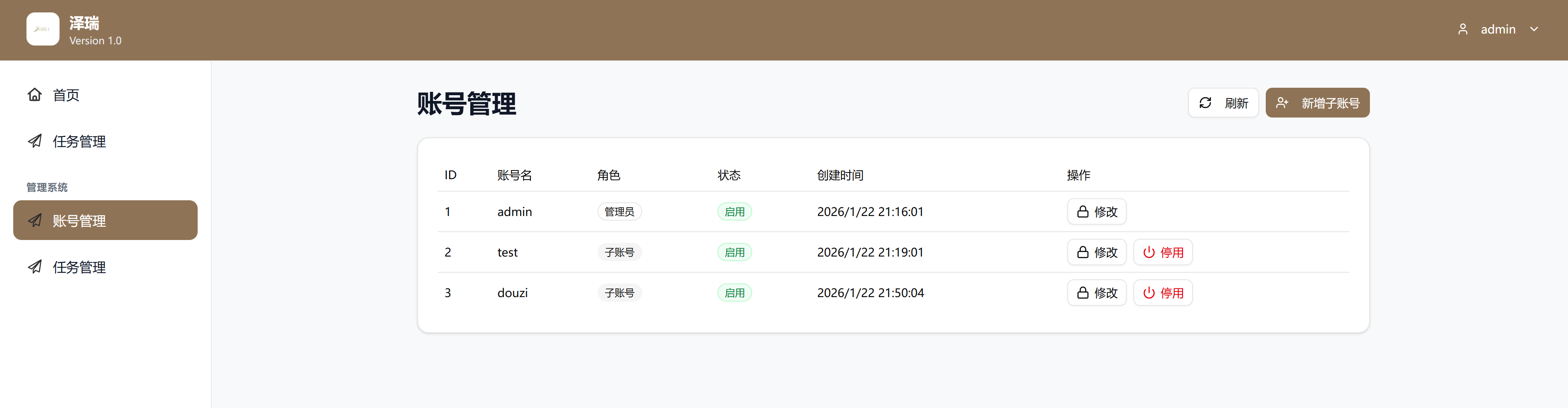This screenshot has height=408, width=1568.
Task: Click the add-user icon in 新增子账号
Action: [x=1282, y=103]
